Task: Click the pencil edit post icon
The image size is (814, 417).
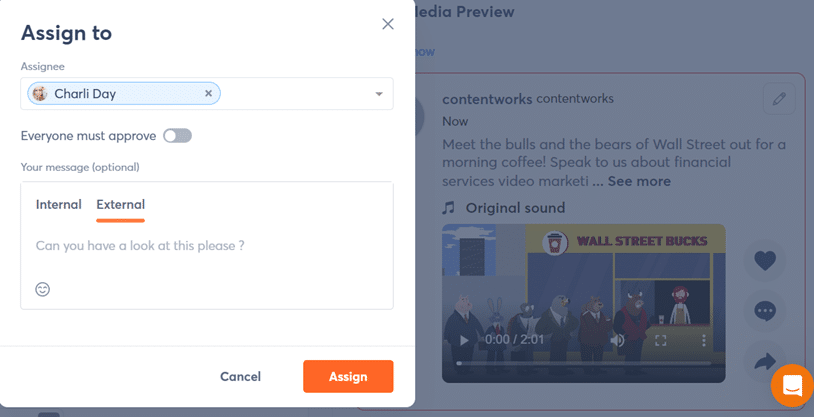Action: (x=778, y=99)
